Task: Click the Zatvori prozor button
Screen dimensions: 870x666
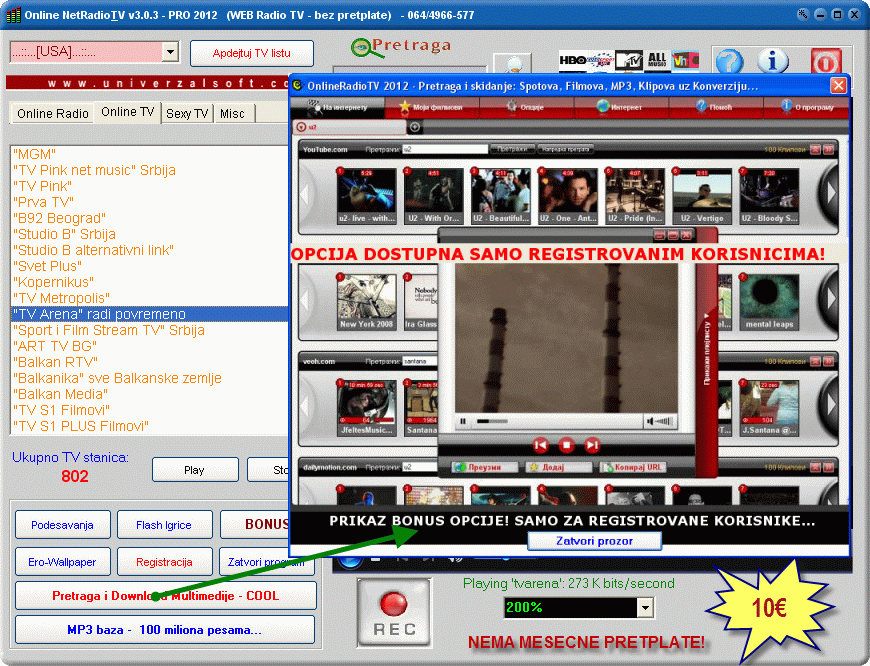Action: click(594, 541)
